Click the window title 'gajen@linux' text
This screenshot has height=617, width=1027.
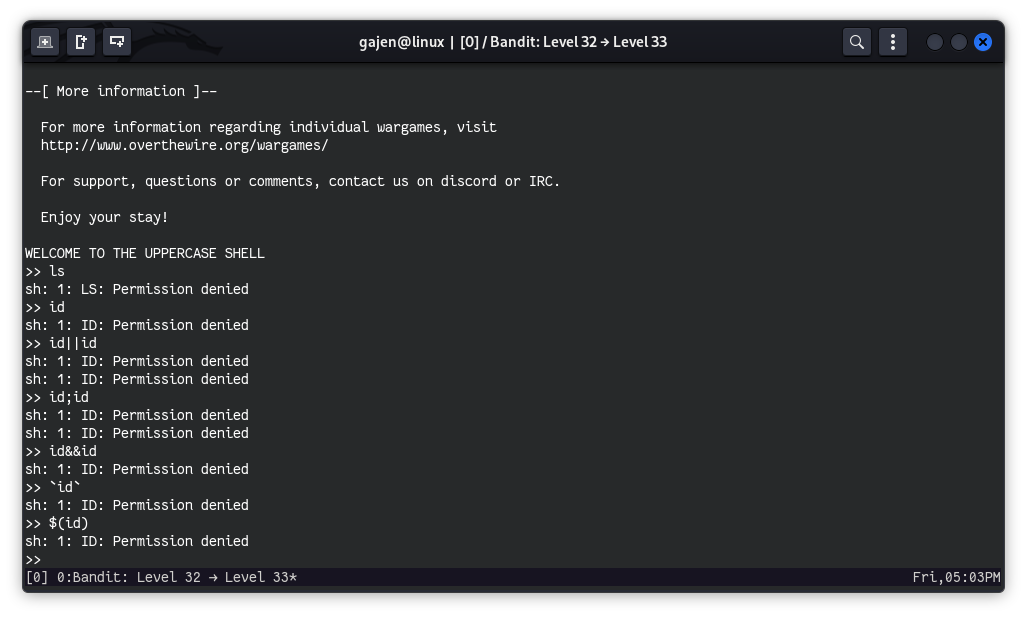pyautogui.click(x=401, y=42)
